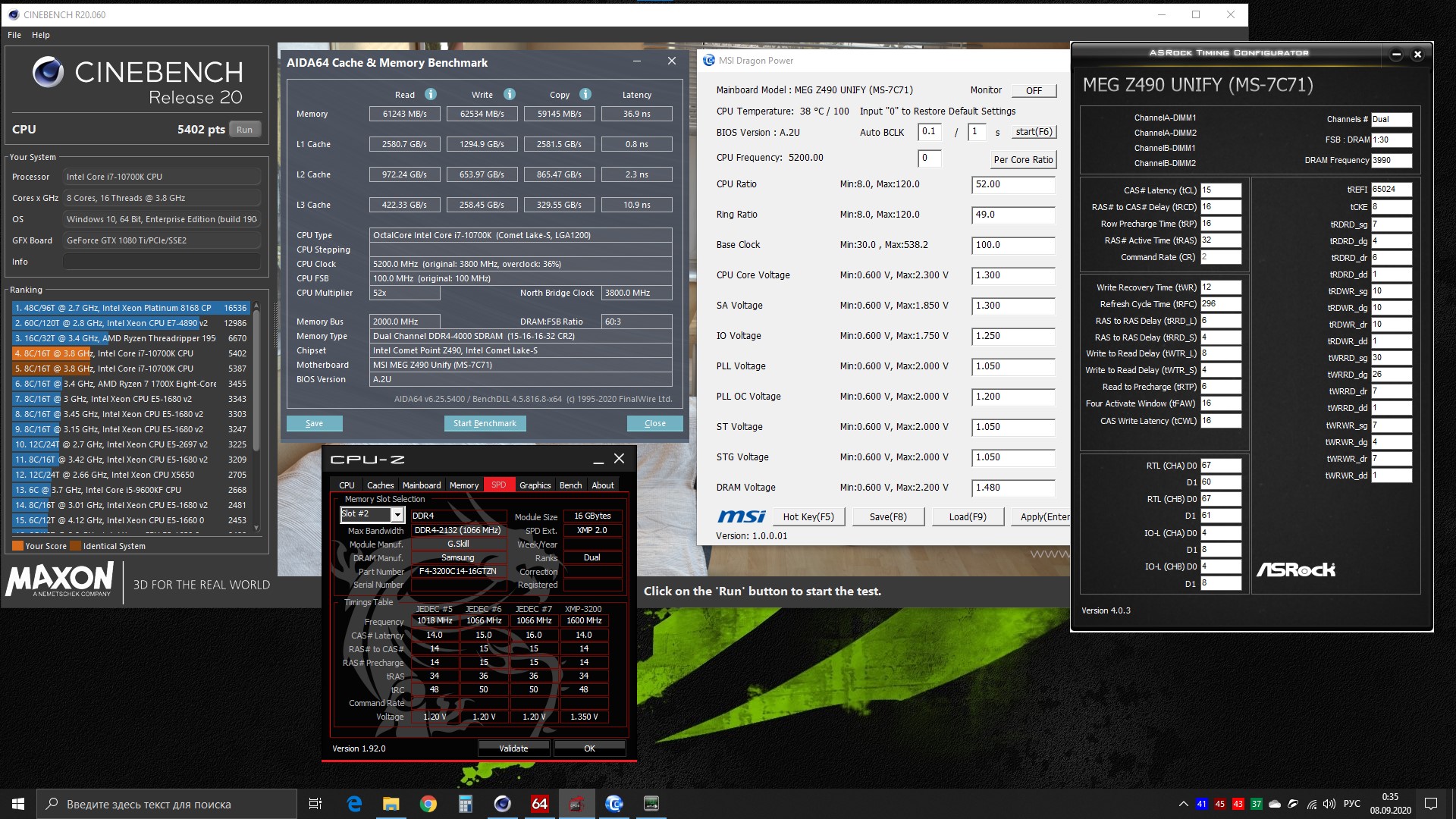Open Calculator from the taskbar

pyautogui.click(x=465, y=804)
